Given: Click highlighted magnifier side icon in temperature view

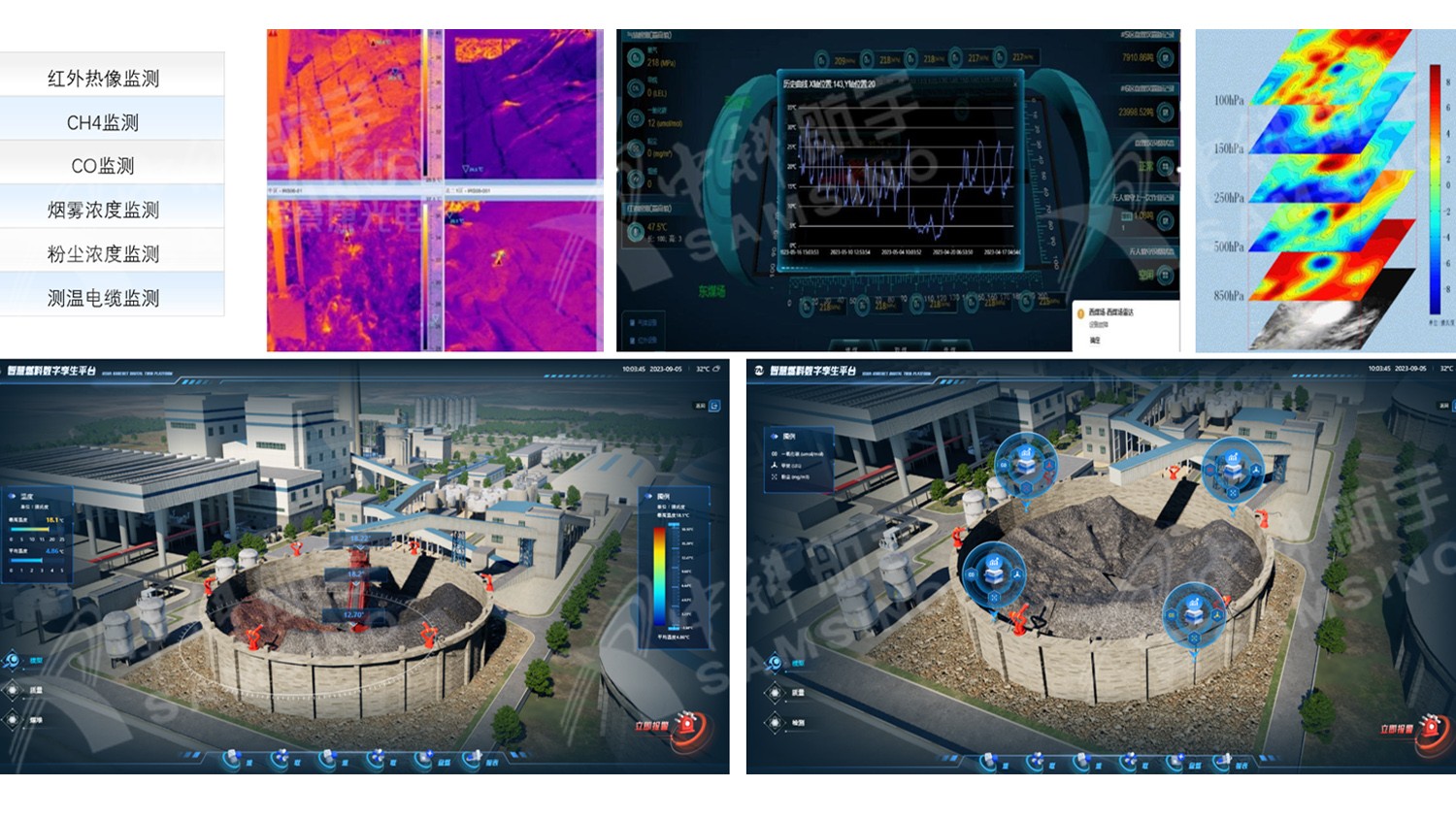Looking at the screenshot, I should 13,660.
